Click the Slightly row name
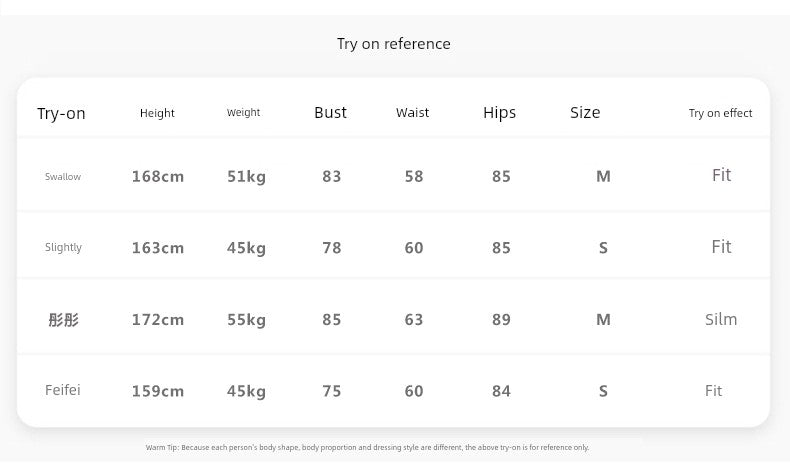This screenshot has width=790, height=471. pos(63,247)
